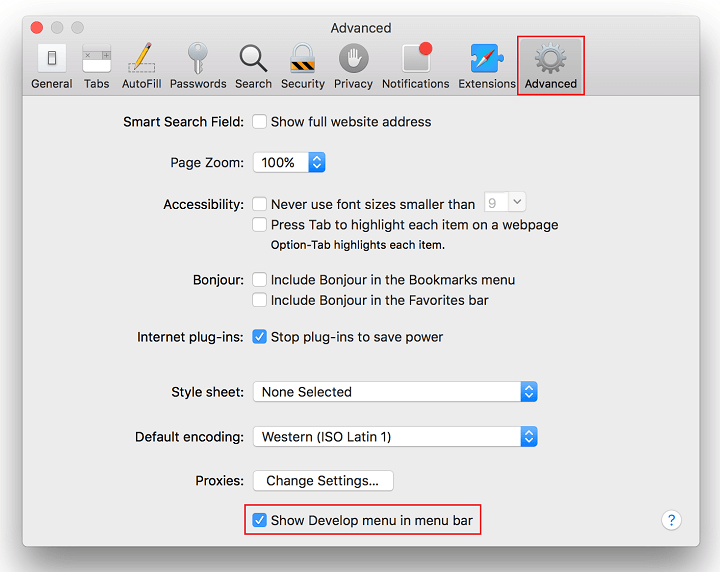Open the Style sheet None Selected dropdown
Viewport: 720px width, 572px height.
point(395,392)
